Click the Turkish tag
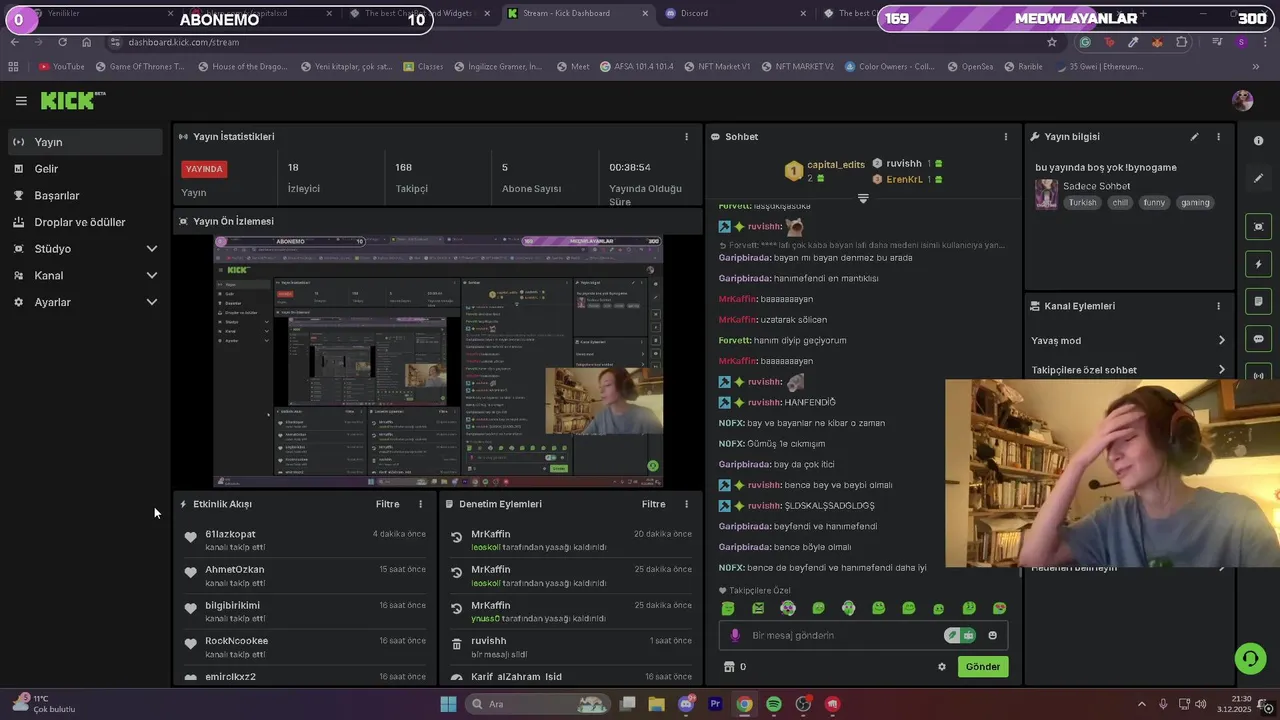Image resolution: width=1280 pixels, height=720 pixels. coord(1082,202)
